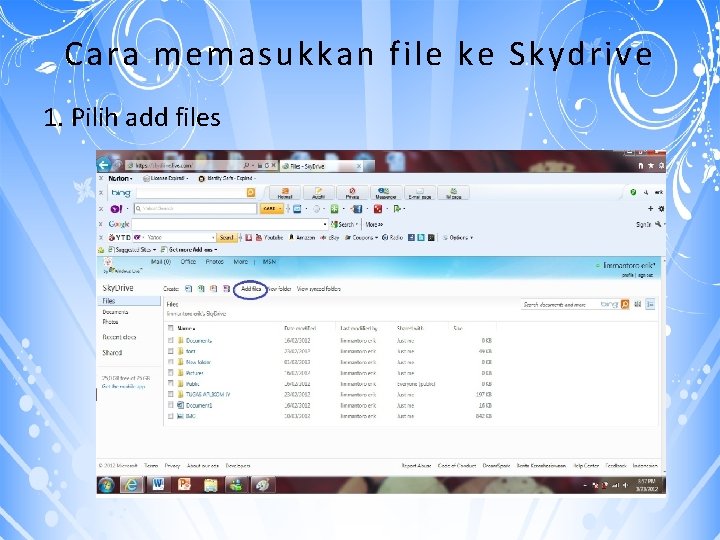Open the Hotmail button on Bing toolbar
Image resolution: width=720 pixels, height=540 pixels.
(x=285, y=193)
